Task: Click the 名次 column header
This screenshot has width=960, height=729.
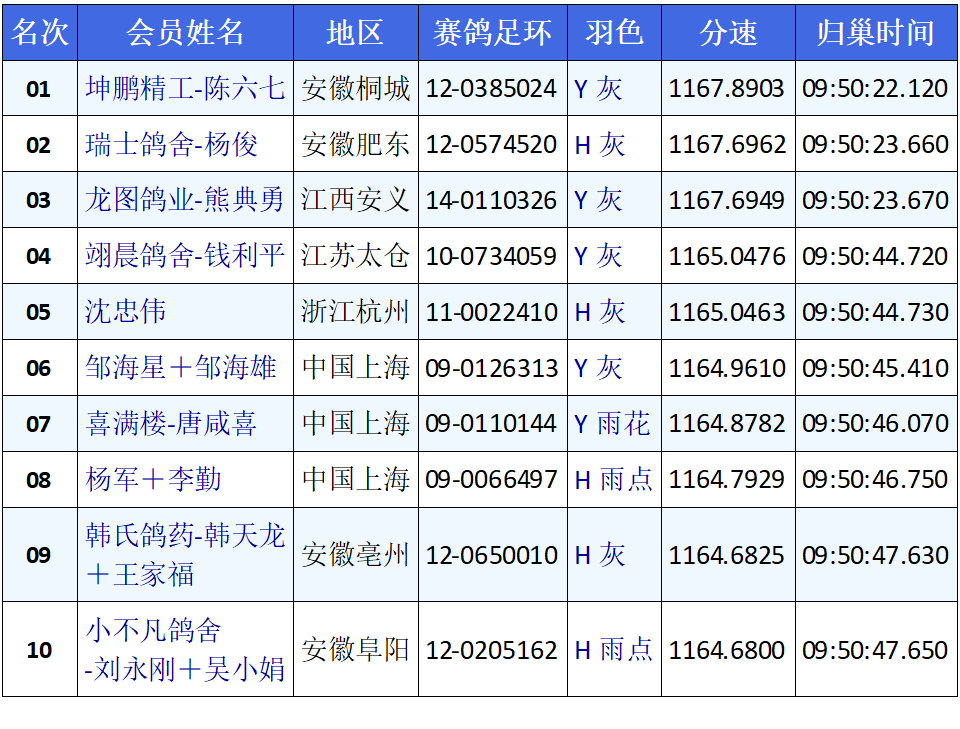Action: point(40,32)
